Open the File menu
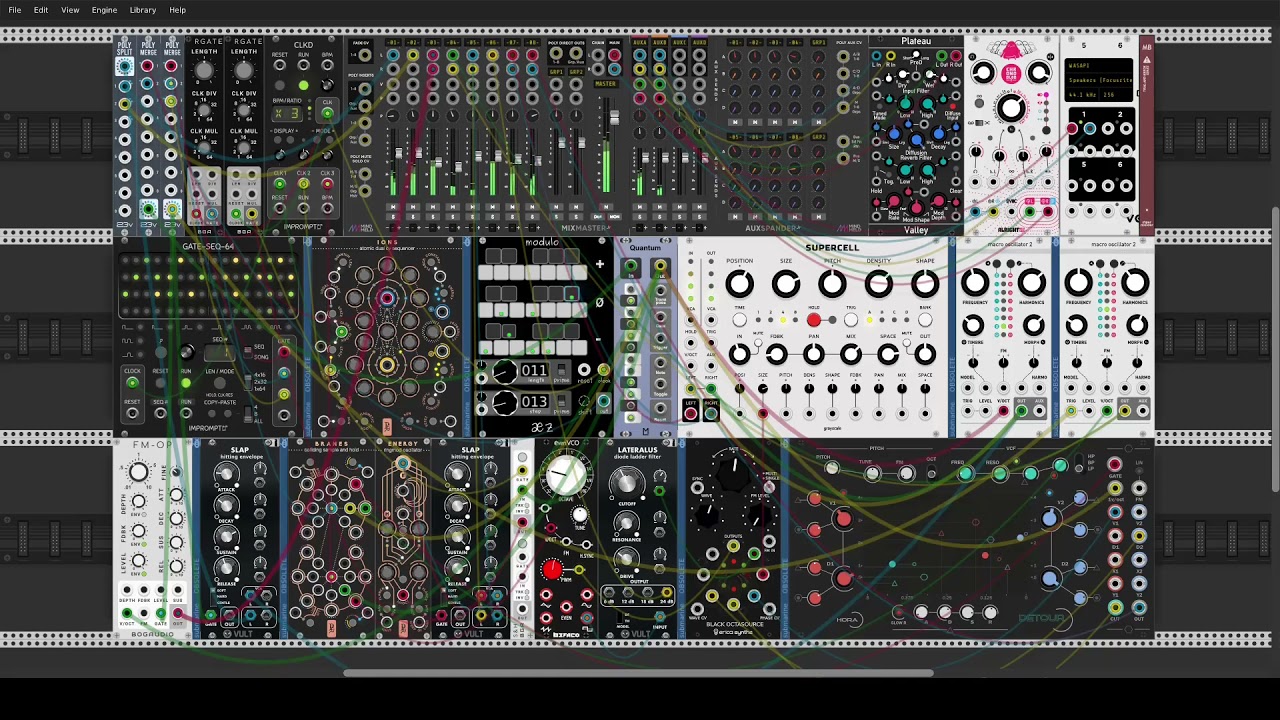1280x720 pixels. coord(15,10)
